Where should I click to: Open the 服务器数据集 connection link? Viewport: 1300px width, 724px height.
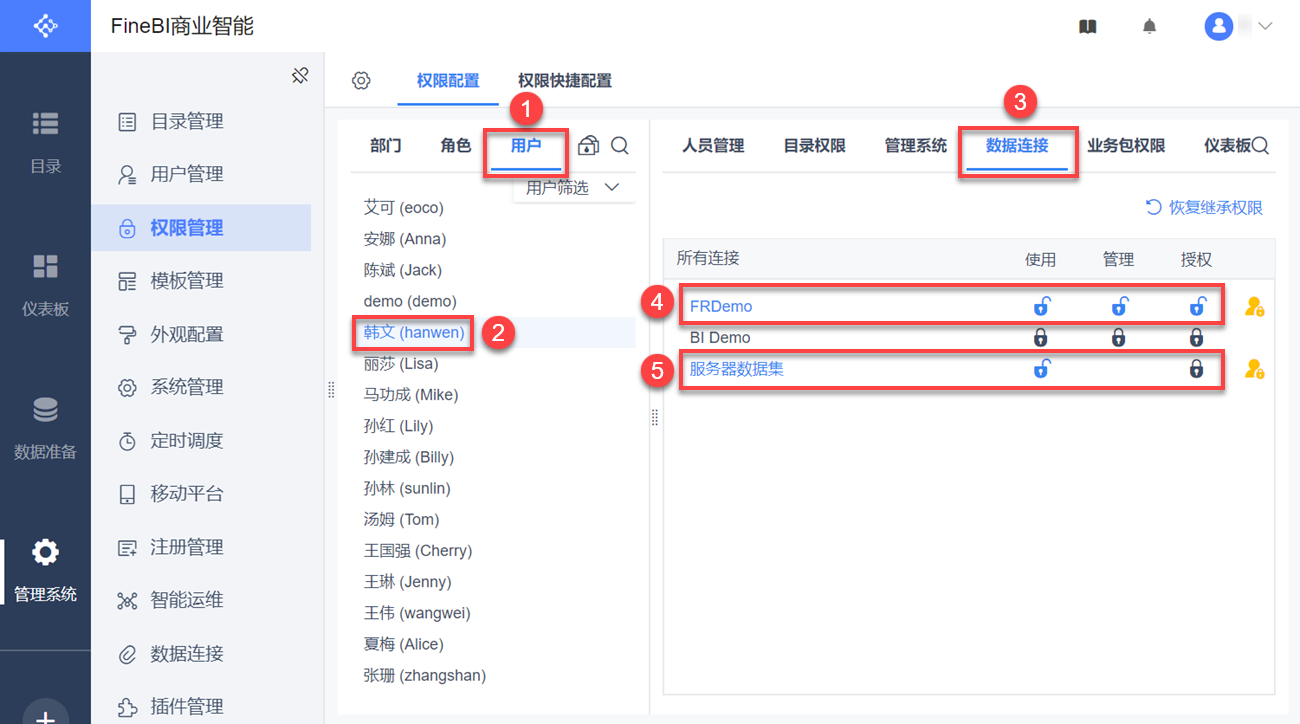click(x=737, y=369)
